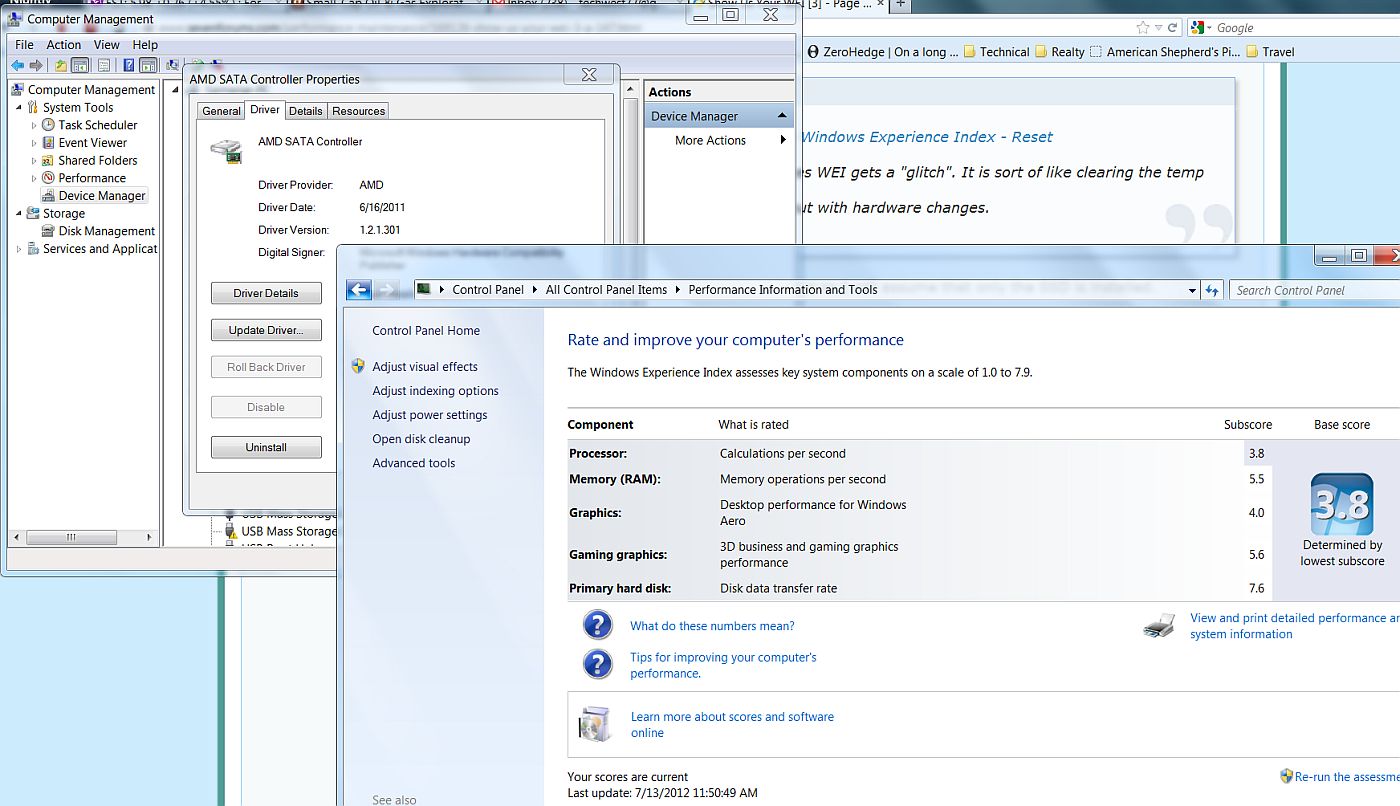1400x806 pixels.
Task: Expand Event Viewer tree node
Action: click(34, 143)
